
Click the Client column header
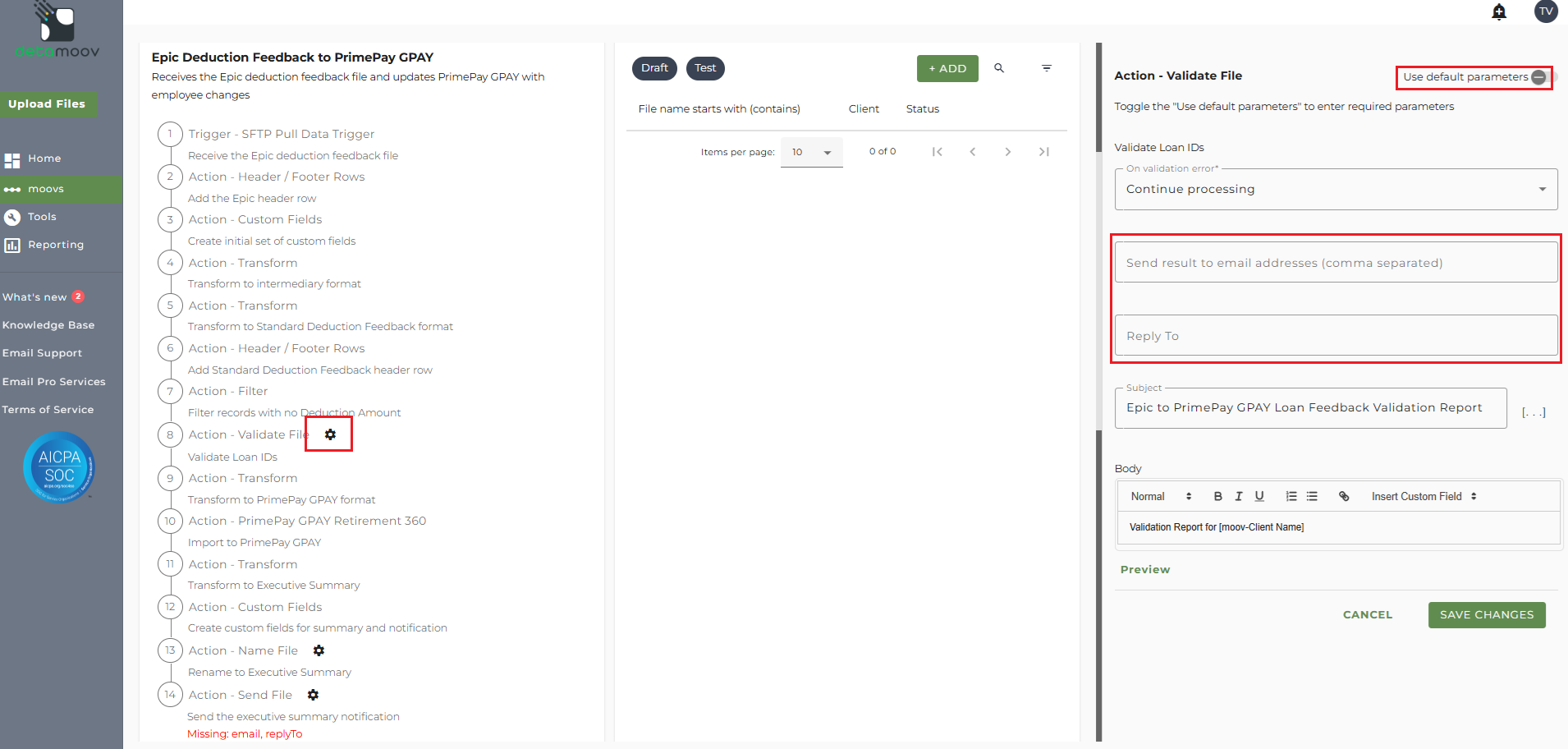[864, 109]
